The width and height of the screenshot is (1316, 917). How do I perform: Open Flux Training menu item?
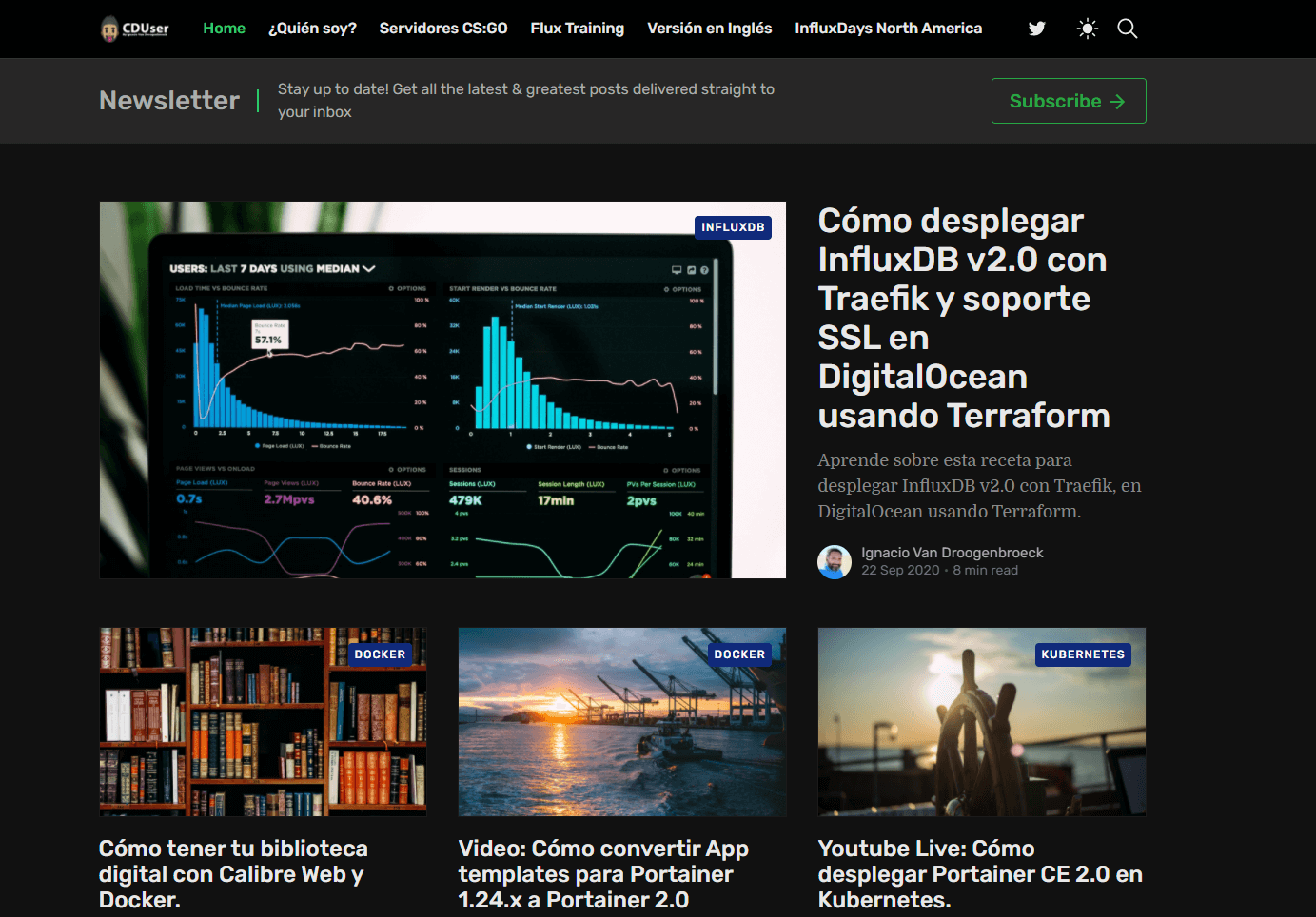pos(578,29)
